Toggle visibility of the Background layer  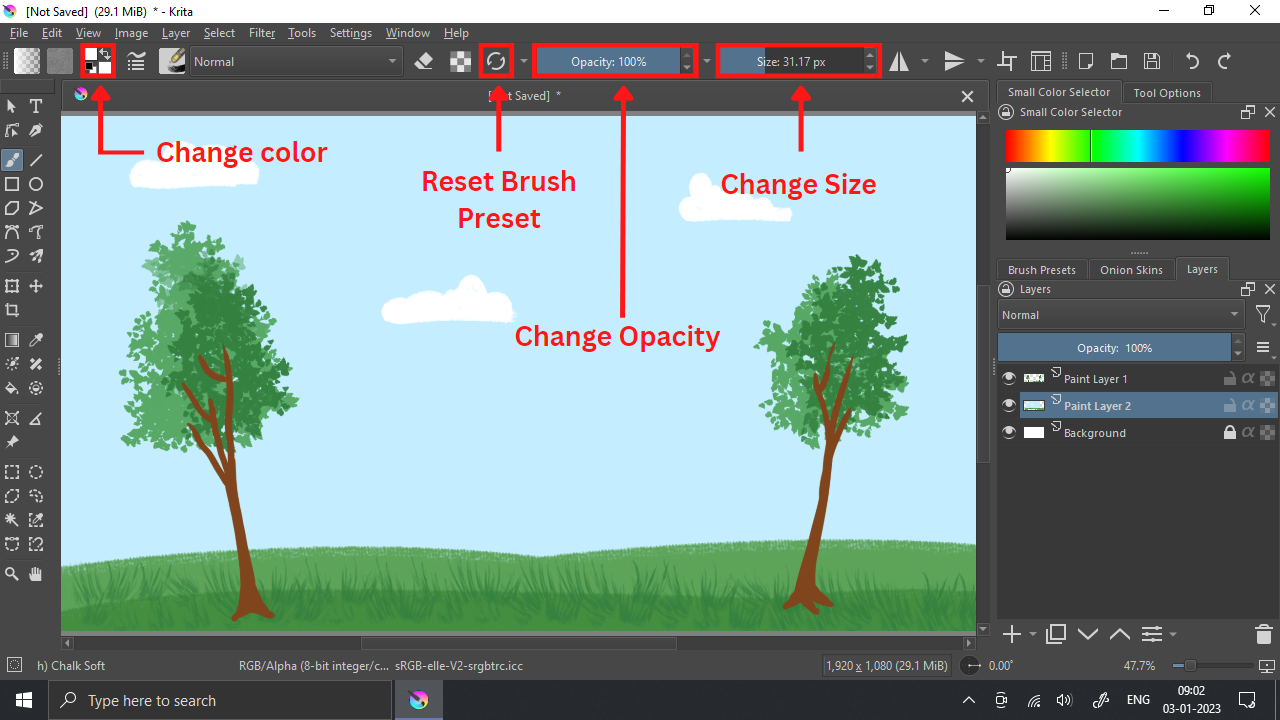(x=1009, y=432)
